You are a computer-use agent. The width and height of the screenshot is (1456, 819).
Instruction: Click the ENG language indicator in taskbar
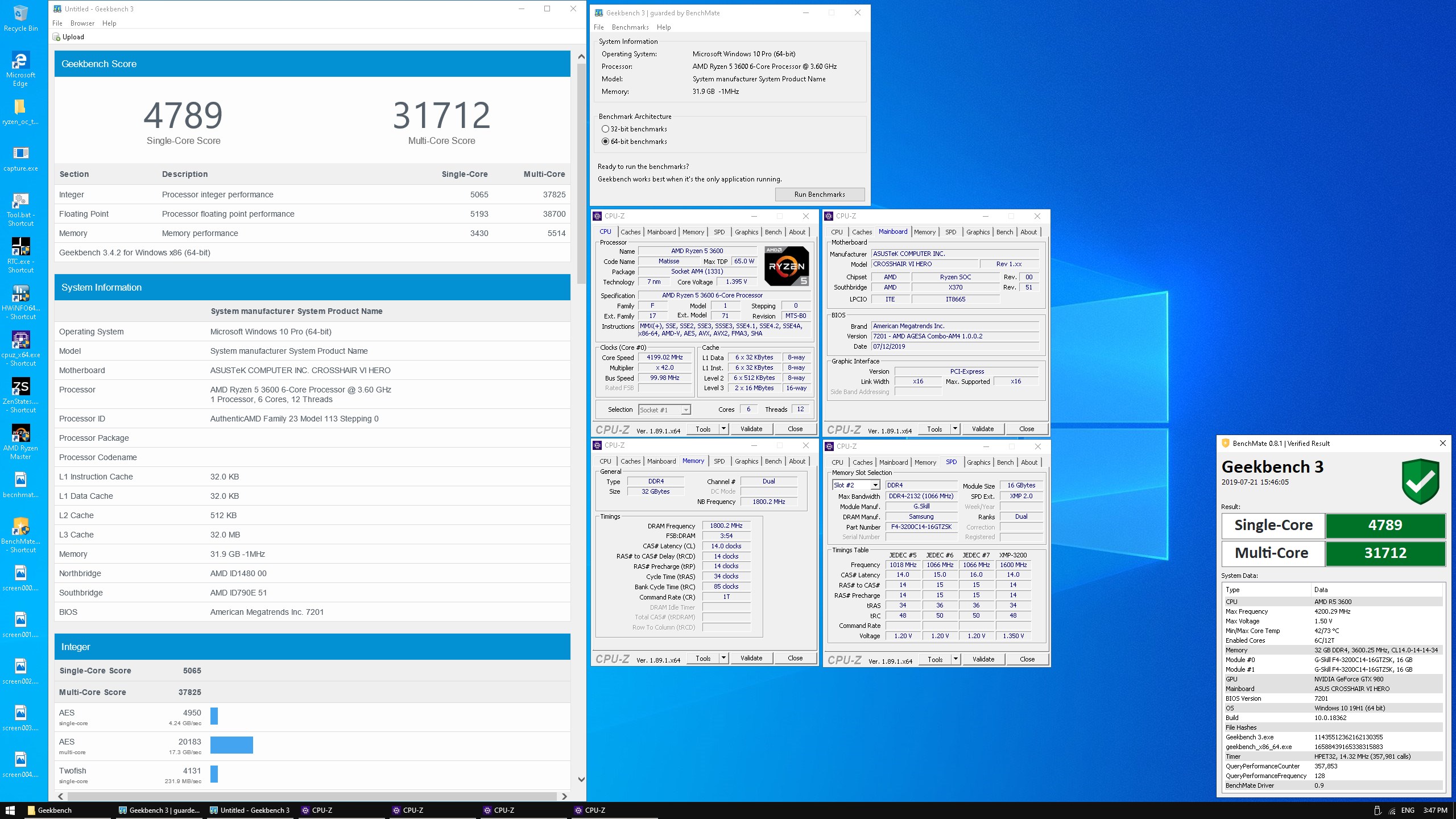point(1408,810)
